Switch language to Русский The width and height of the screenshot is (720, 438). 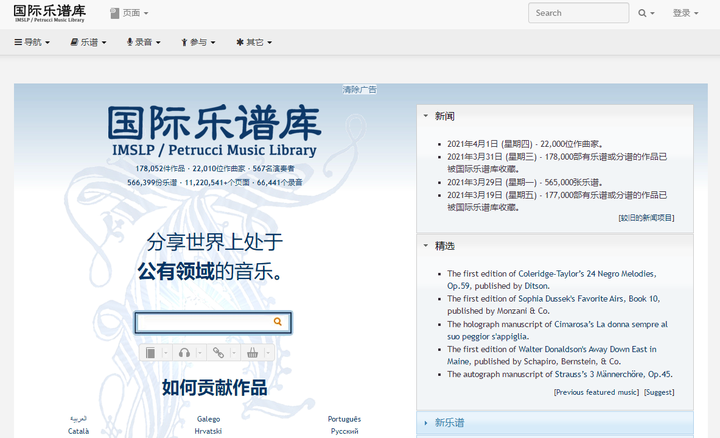pos(344,431)
